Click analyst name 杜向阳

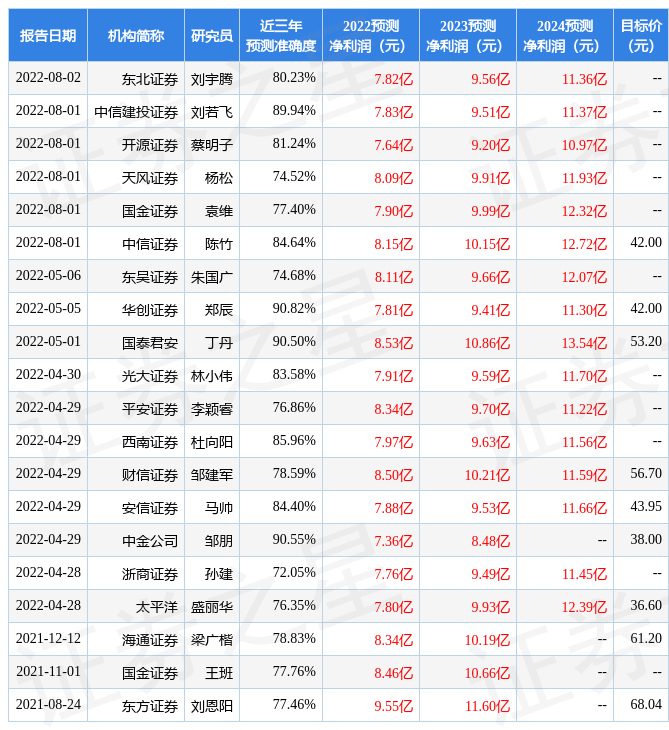[211, 443]
